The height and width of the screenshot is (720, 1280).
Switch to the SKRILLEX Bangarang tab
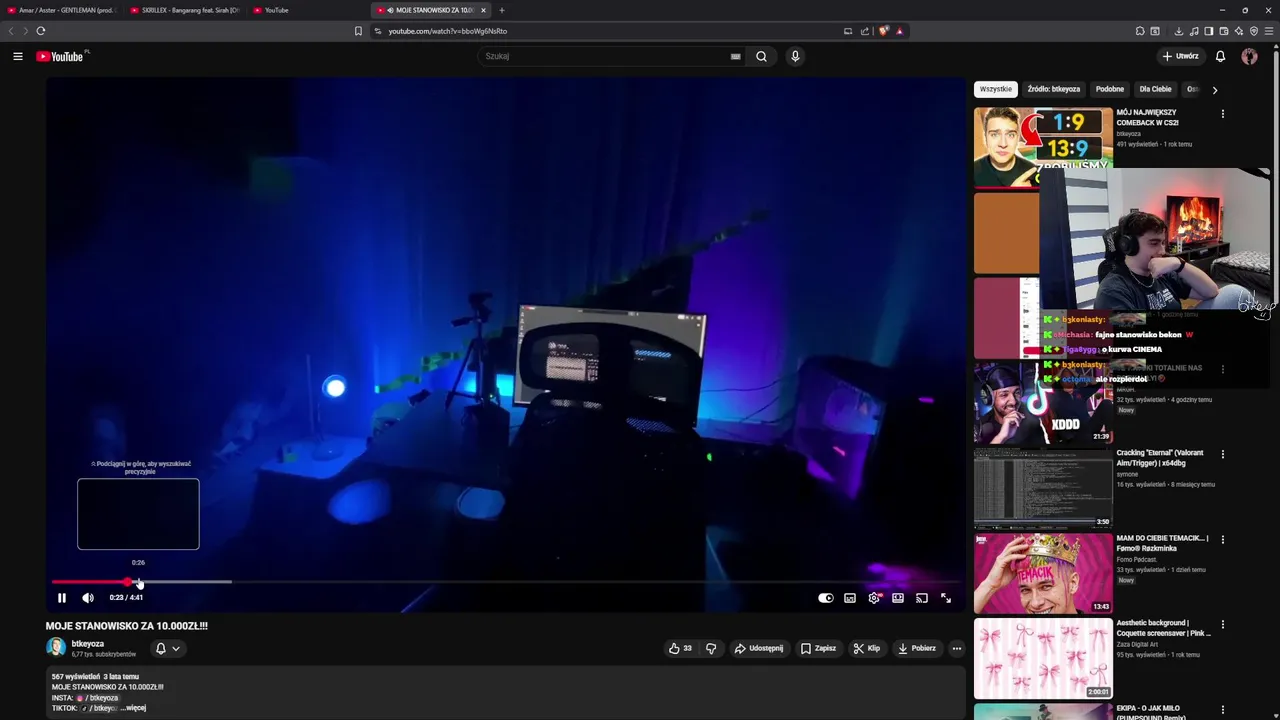[x=185, y=10]
